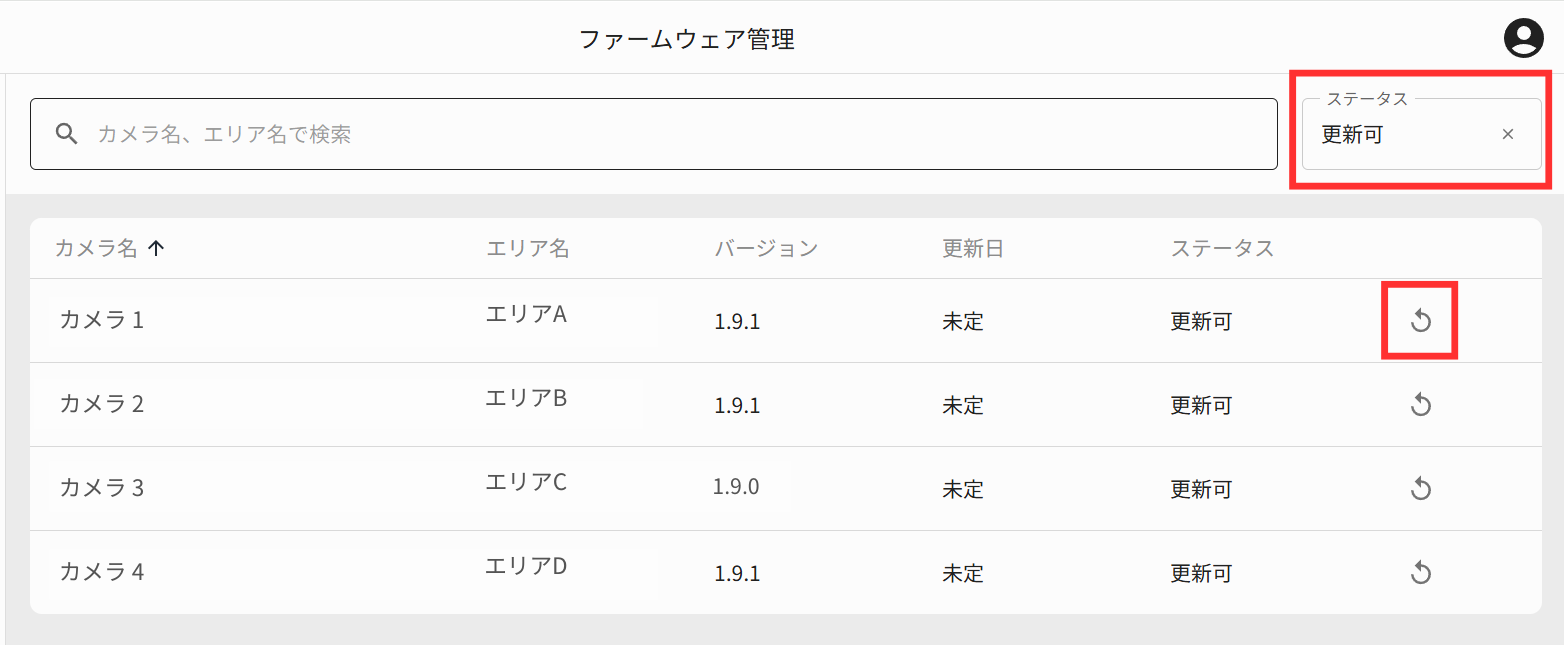Click the update icon for カメラ 3
The image size is (1564, 645).
pos(1420,488)
